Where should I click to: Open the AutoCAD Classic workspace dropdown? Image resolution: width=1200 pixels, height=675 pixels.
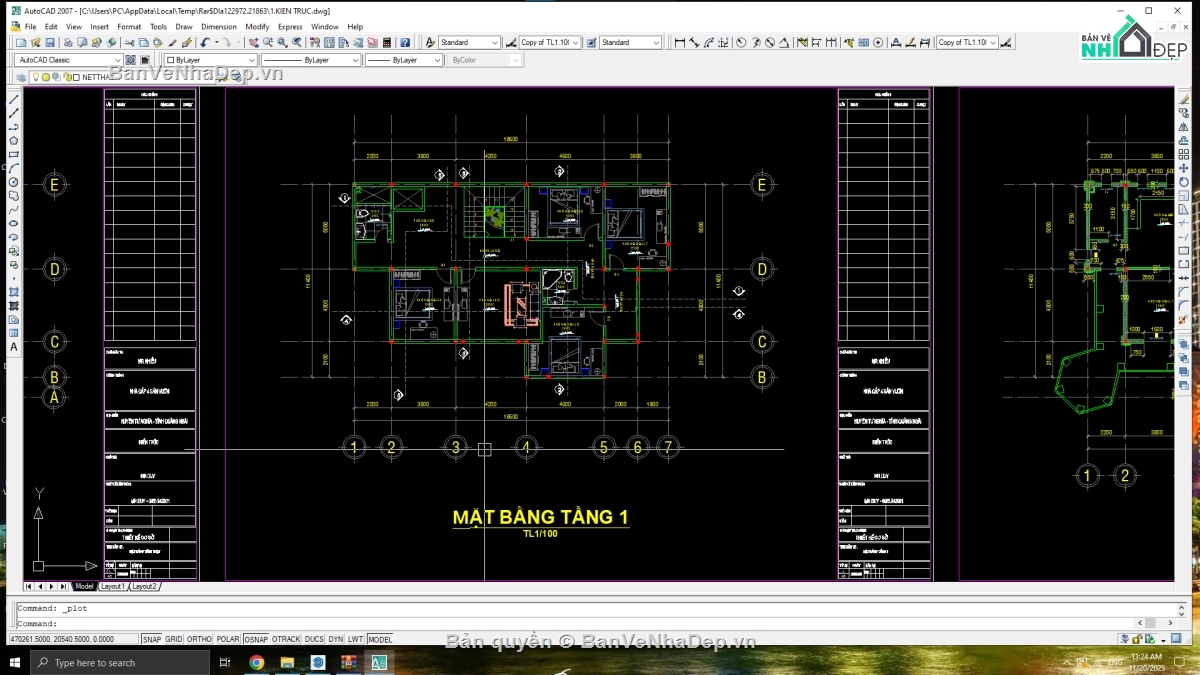tap(69, 60)
